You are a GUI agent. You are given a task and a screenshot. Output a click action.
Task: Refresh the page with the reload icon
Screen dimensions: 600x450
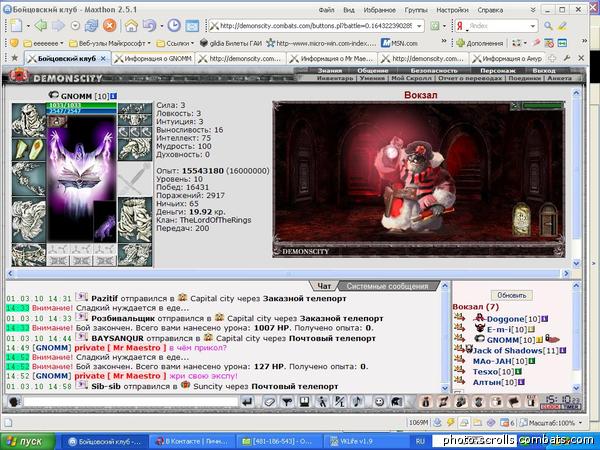coord(91,26)
